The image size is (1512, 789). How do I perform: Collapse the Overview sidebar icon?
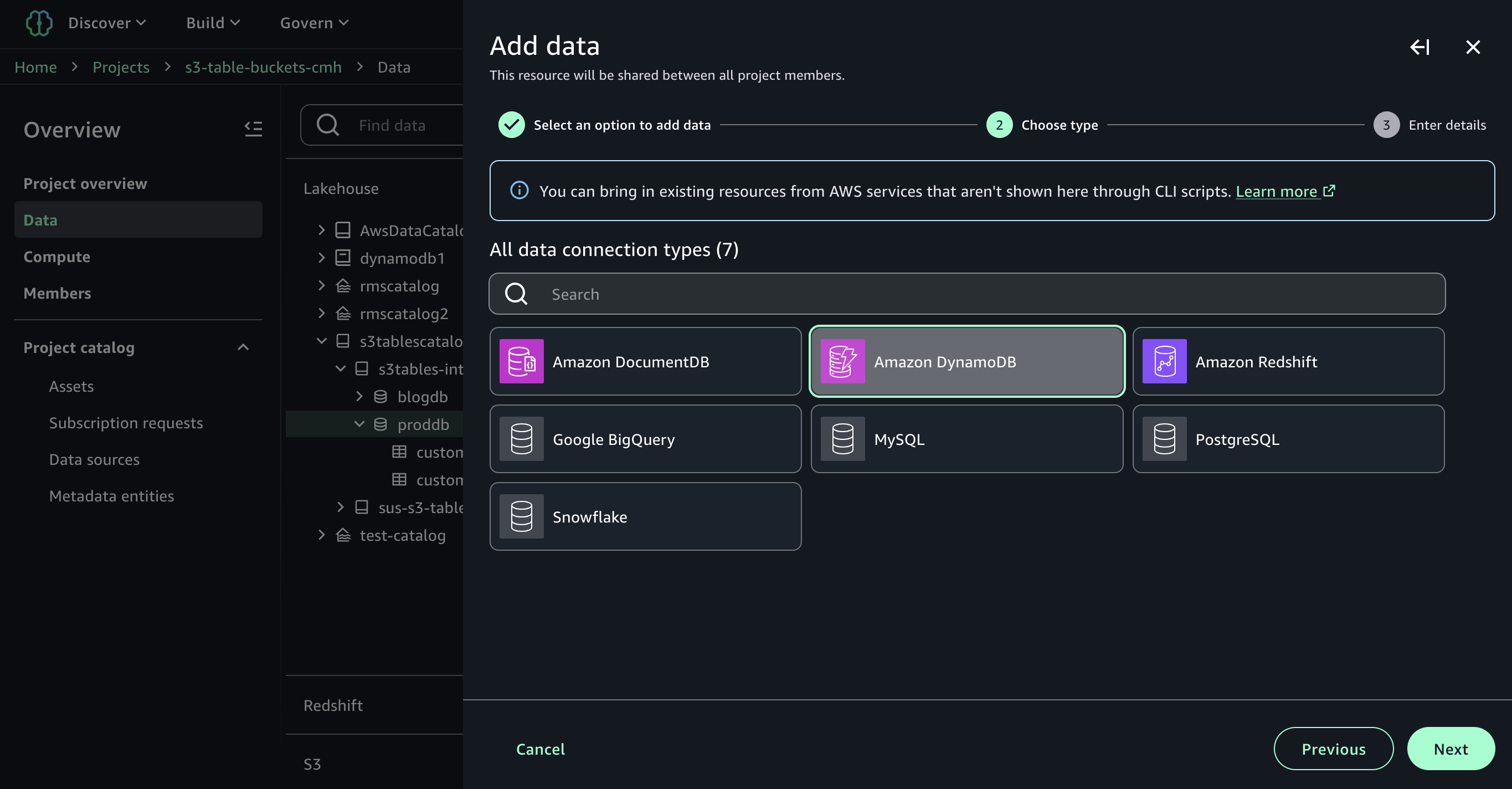[x=253, y=129]
